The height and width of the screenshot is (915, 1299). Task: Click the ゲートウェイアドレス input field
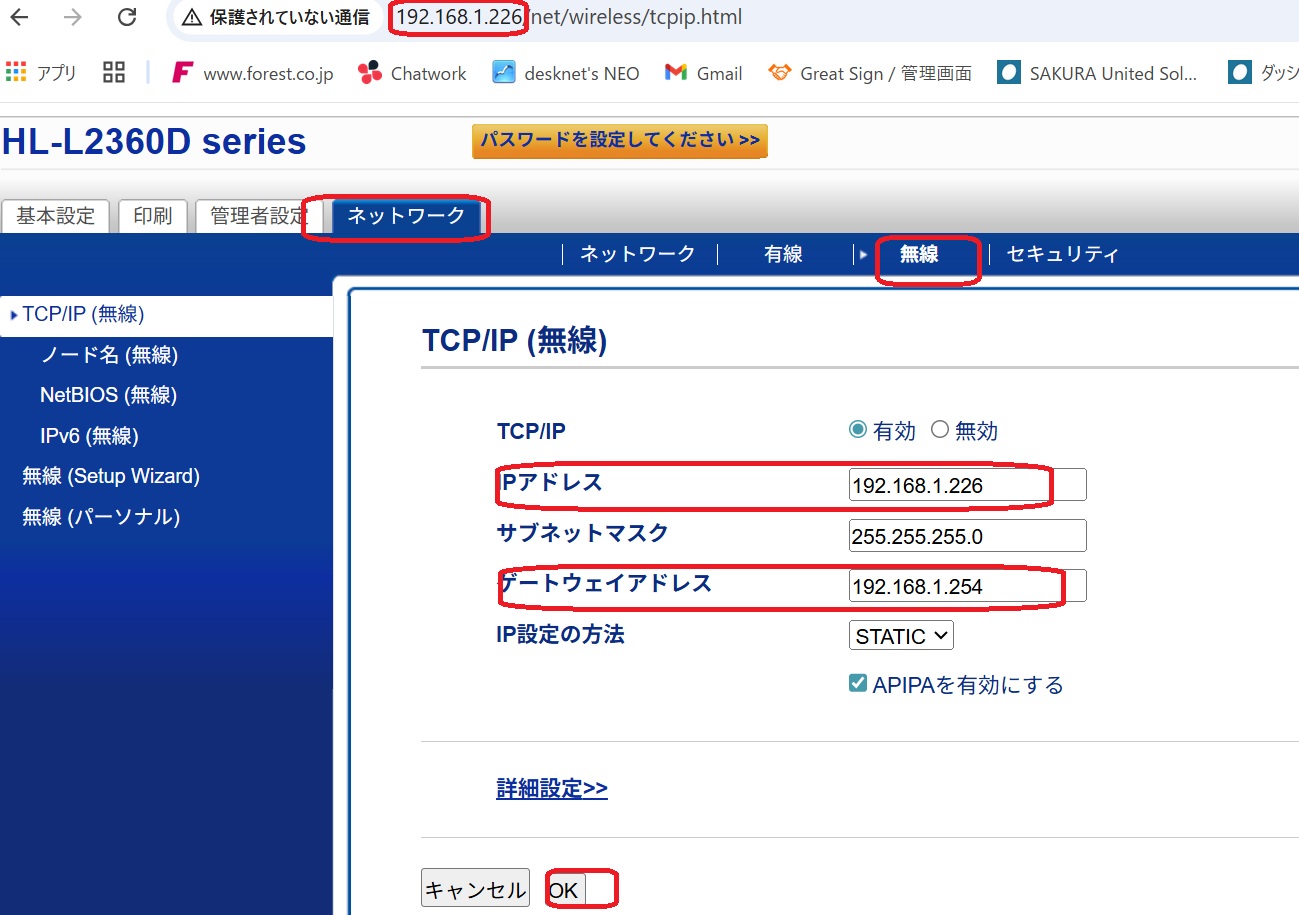[966, 587]
